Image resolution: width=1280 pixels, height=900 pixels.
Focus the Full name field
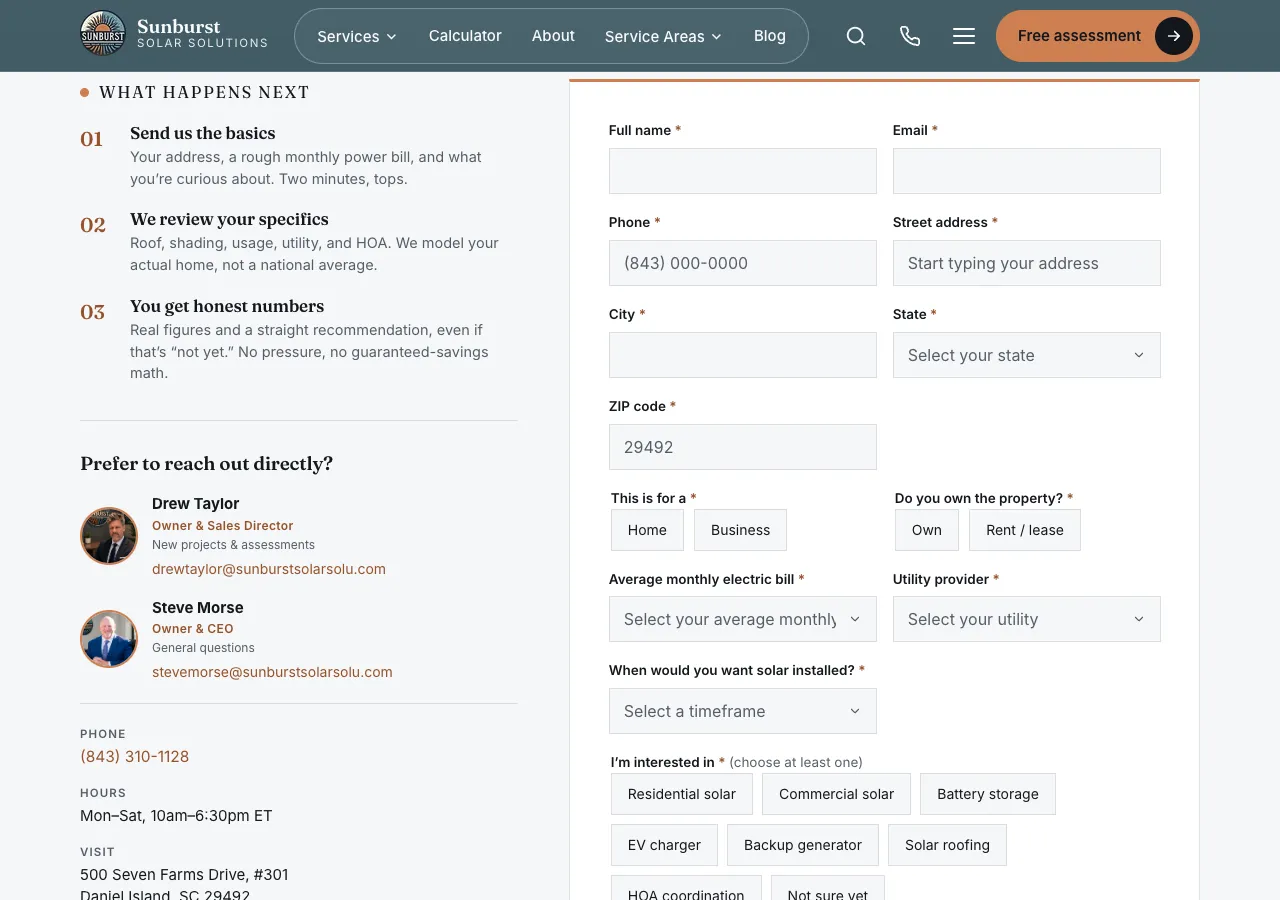pyautogui.click(x=743, y=171)
